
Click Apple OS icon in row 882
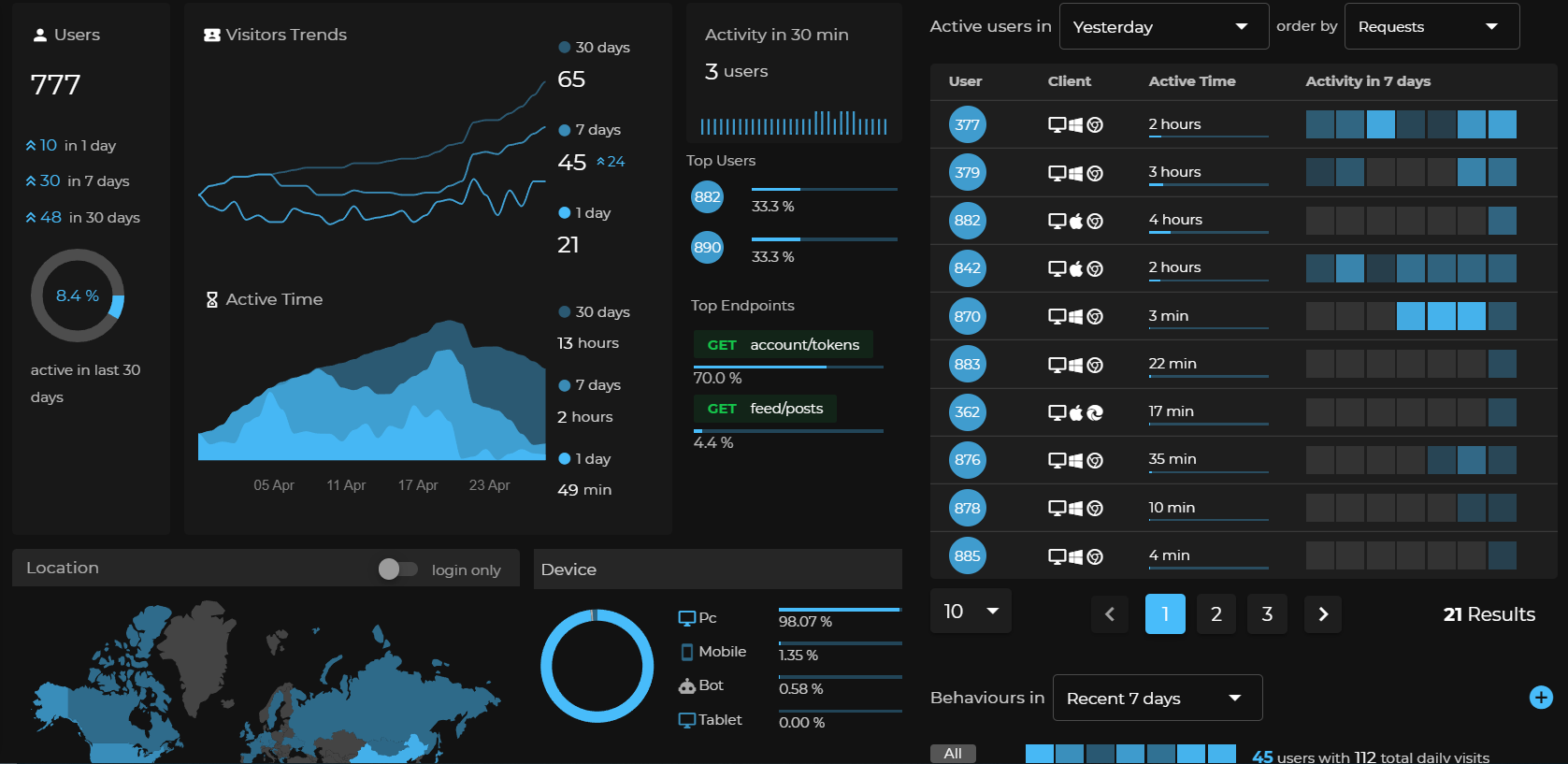tap(1076, 221)
